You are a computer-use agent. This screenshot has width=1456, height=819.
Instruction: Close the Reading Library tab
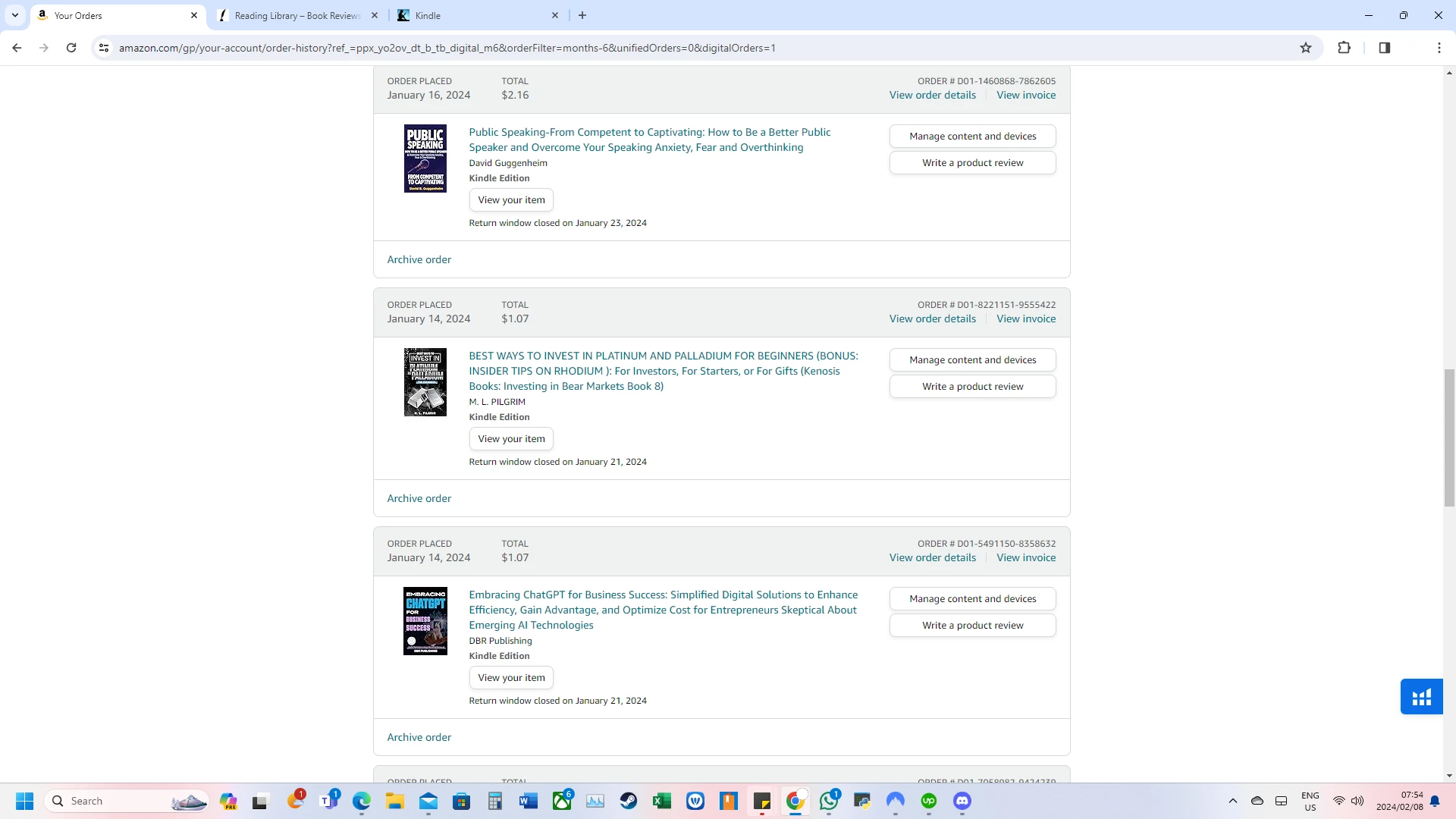coord(375,15)
